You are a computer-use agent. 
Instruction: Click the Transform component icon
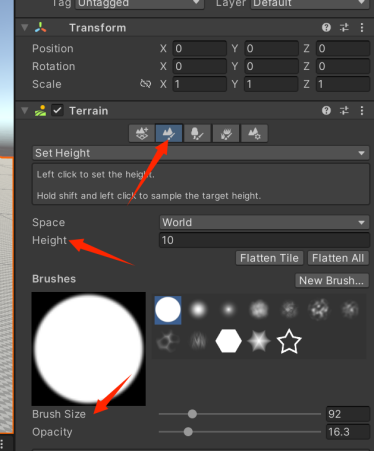40,27
